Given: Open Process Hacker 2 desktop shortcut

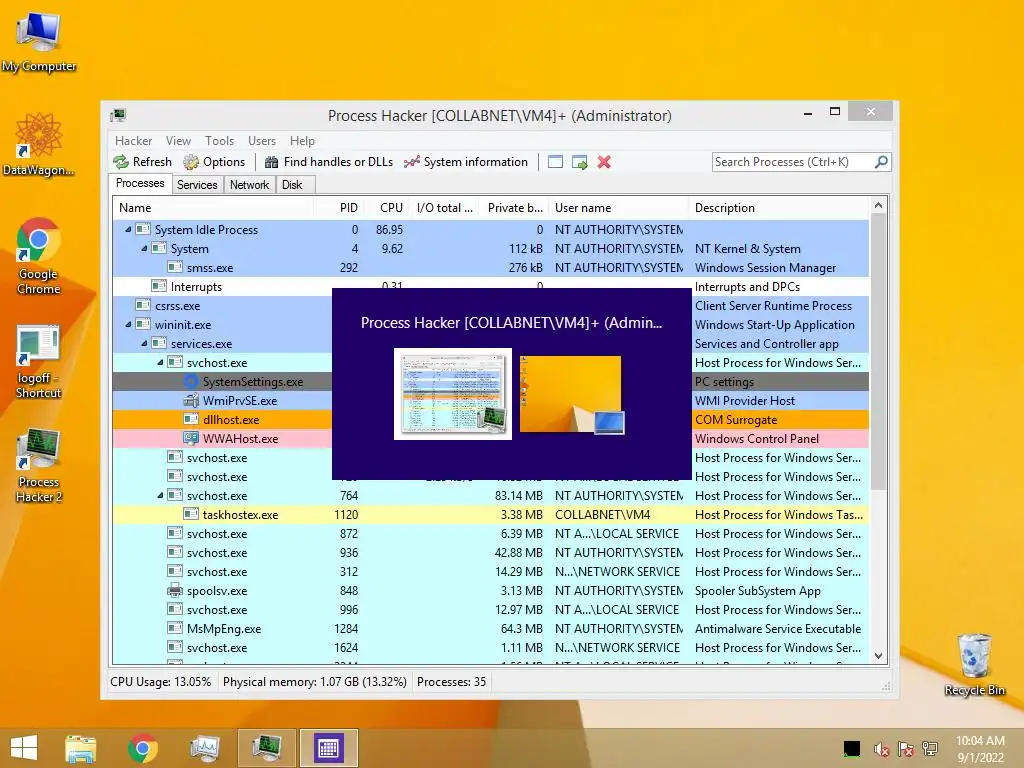Looking at the screenshot, I should [39, 465].
